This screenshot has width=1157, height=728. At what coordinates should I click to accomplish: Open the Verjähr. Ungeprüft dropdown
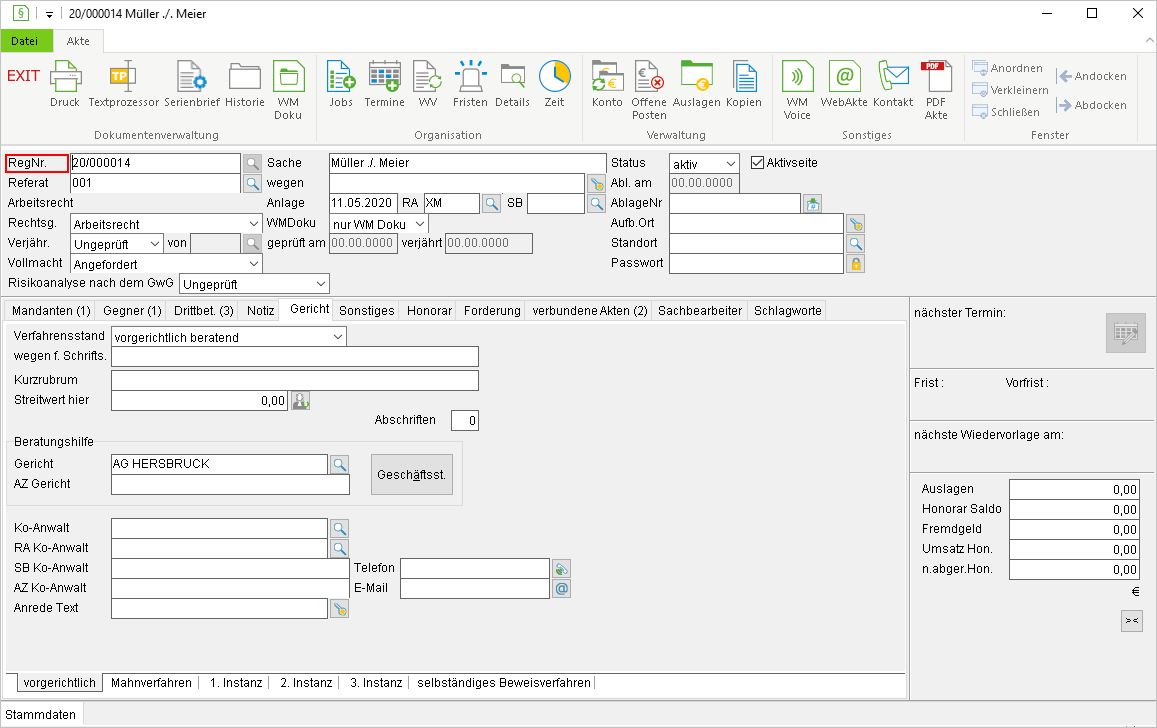155,243
